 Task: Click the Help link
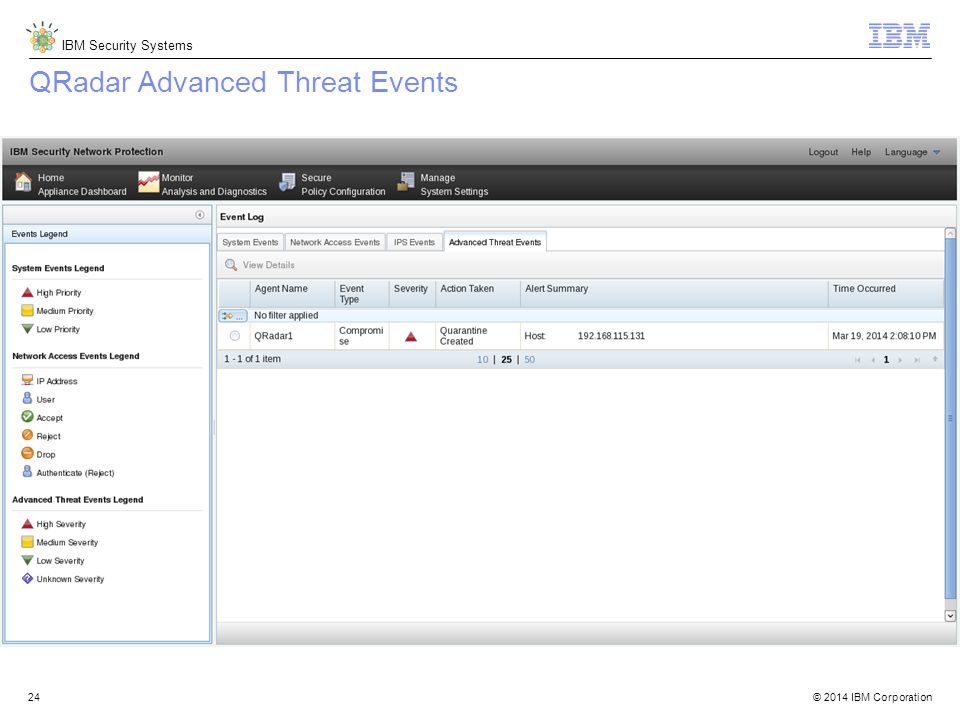click(x=861, y=152)
